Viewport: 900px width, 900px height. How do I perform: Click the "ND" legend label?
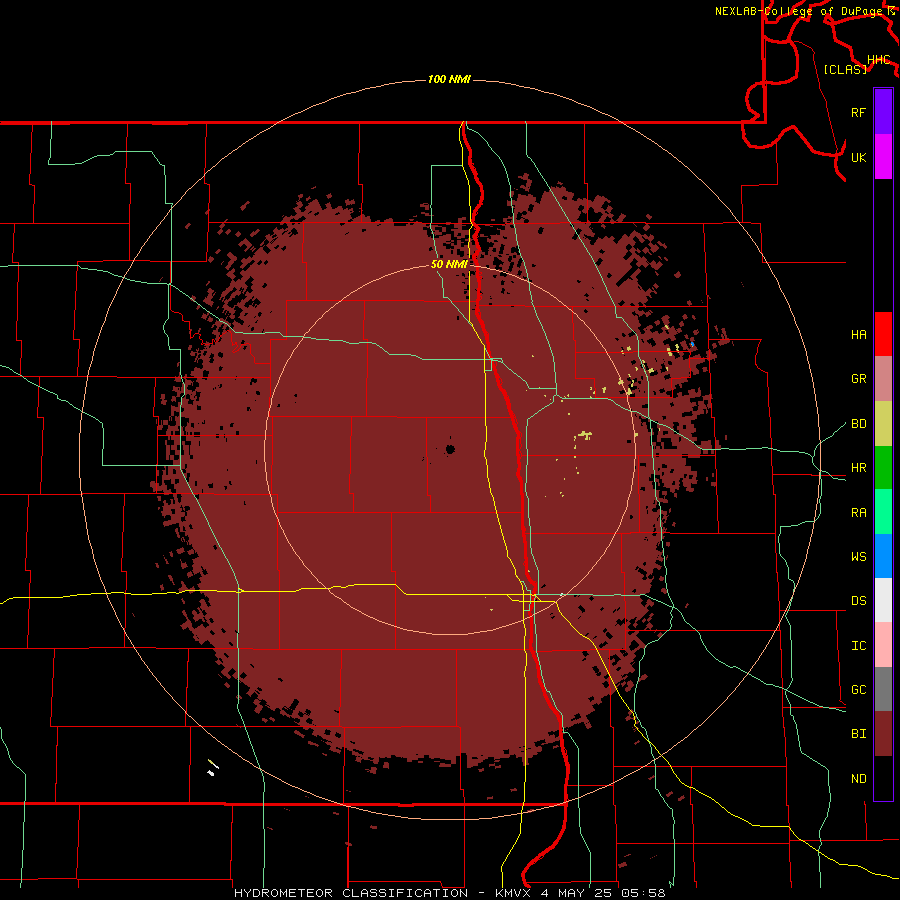pos(858,779)
